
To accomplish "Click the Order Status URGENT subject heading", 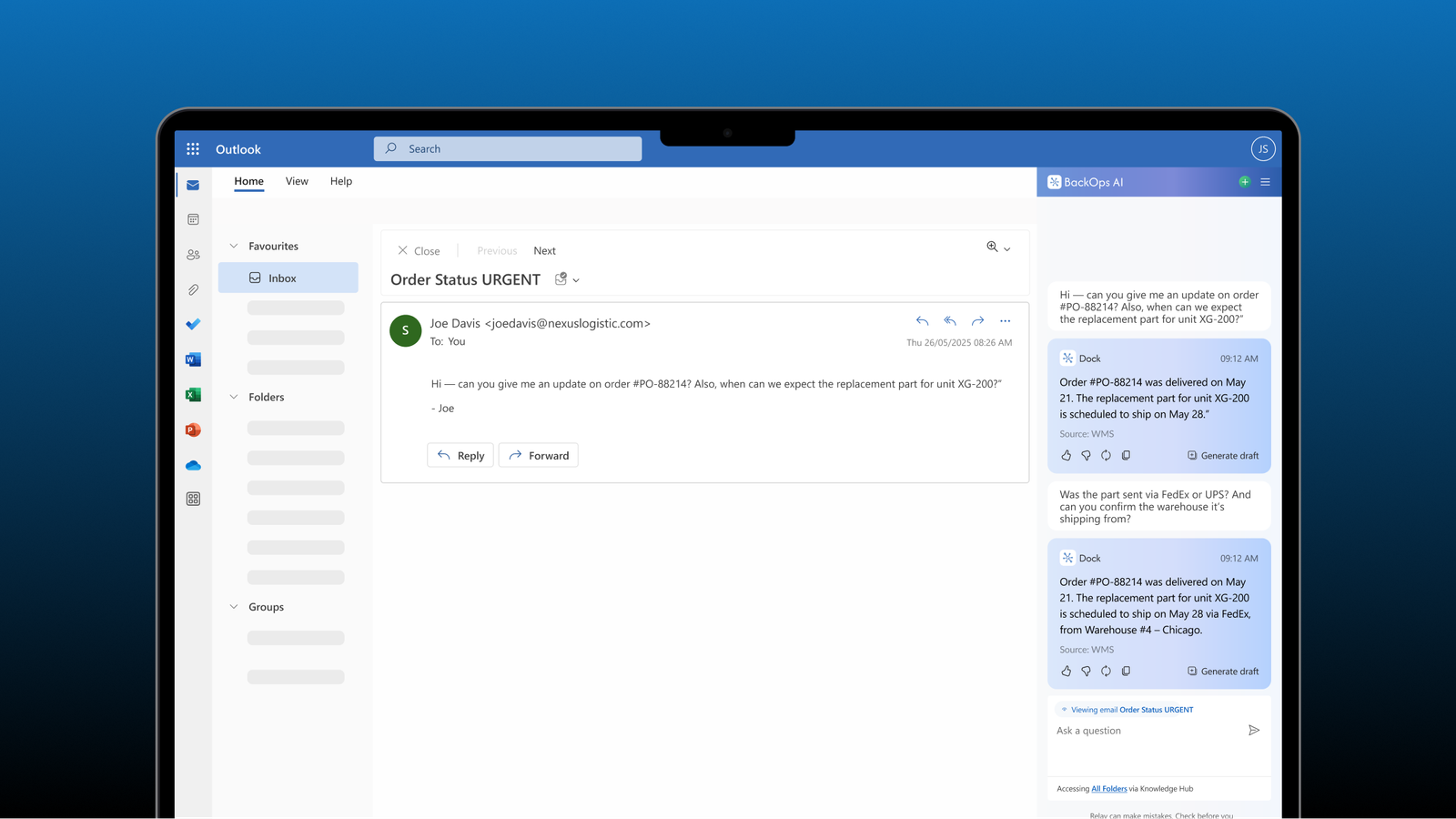I will tap(465, 279).
